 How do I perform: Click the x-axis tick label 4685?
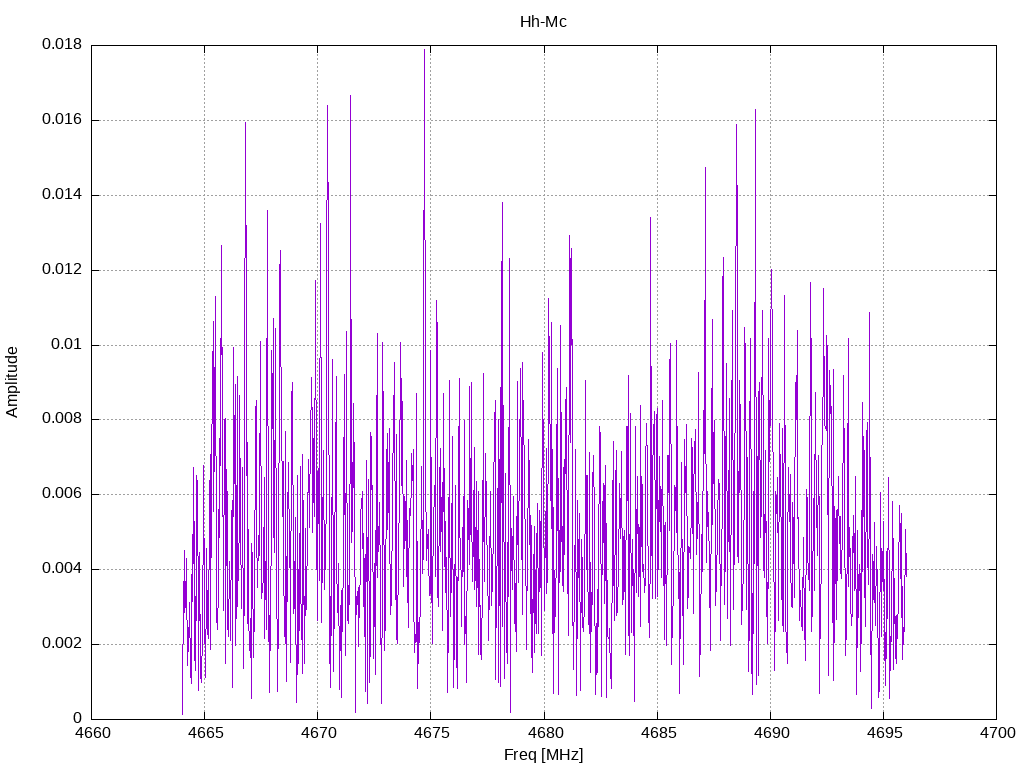pos(658,733)
